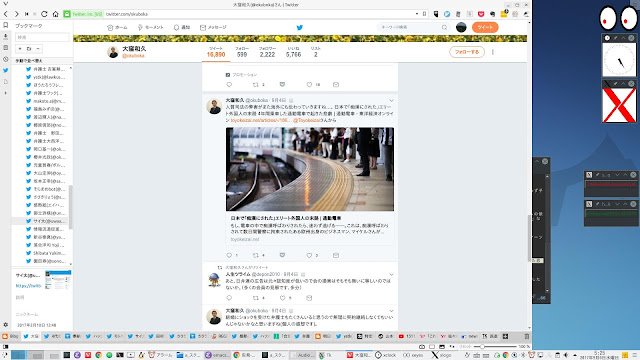Toggle the pin icon on the xlogo window
Screen dimensions: 640x360
[x=616, y=84]
